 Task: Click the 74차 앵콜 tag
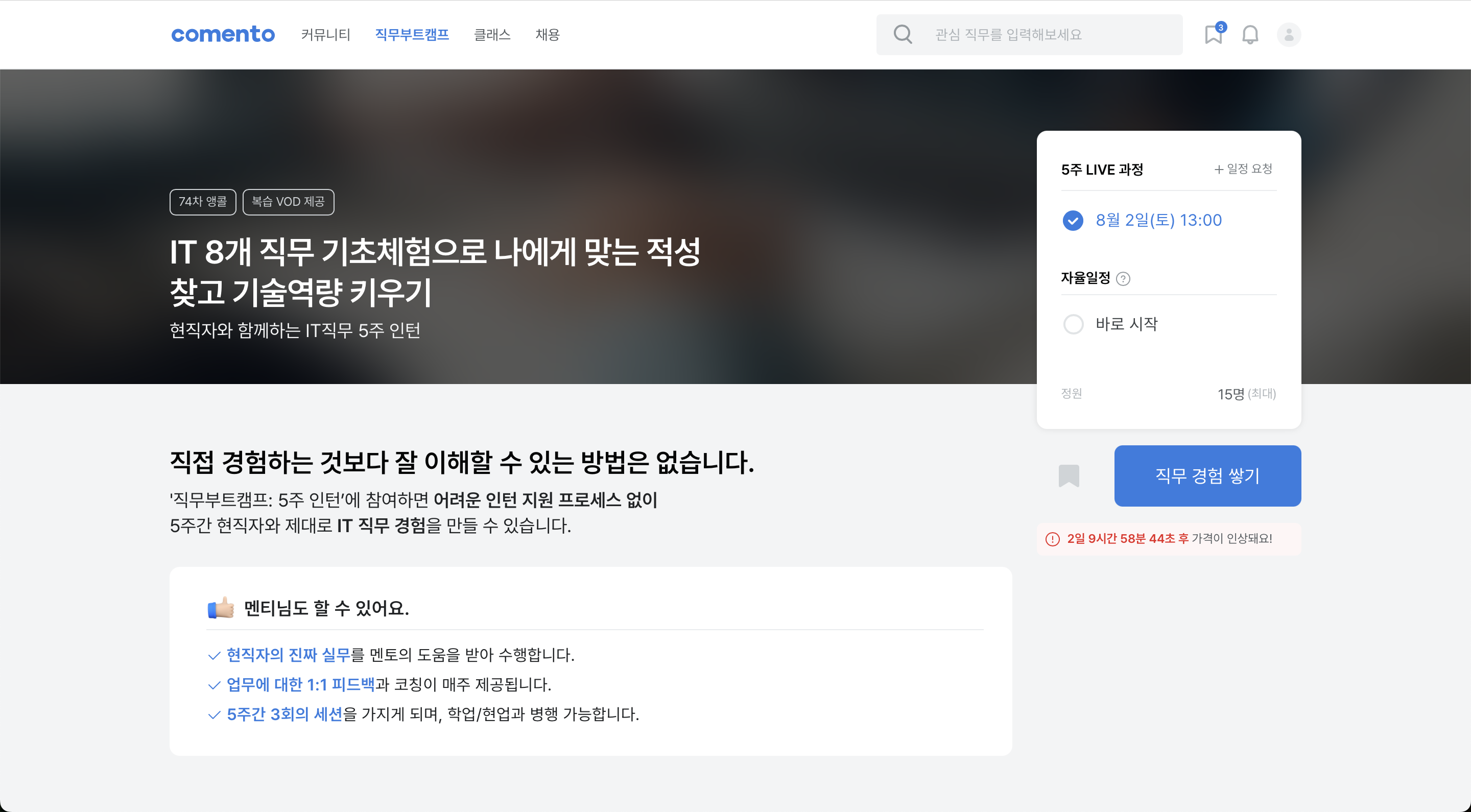pyautogui.click(x=203, y=202)
